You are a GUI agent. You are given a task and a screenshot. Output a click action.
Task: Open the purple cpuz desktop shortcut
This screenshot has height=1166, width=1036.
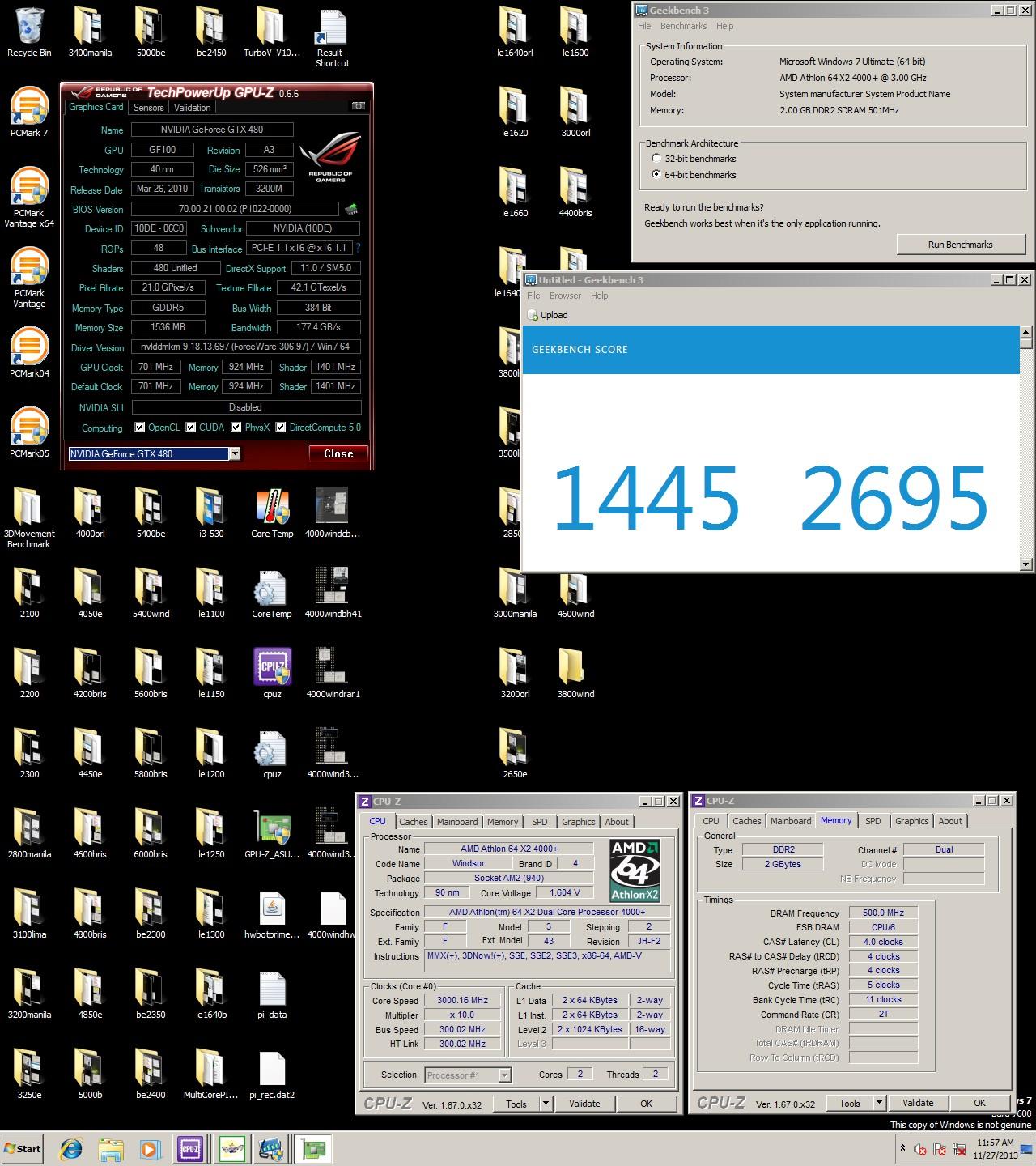pos(272,674)
